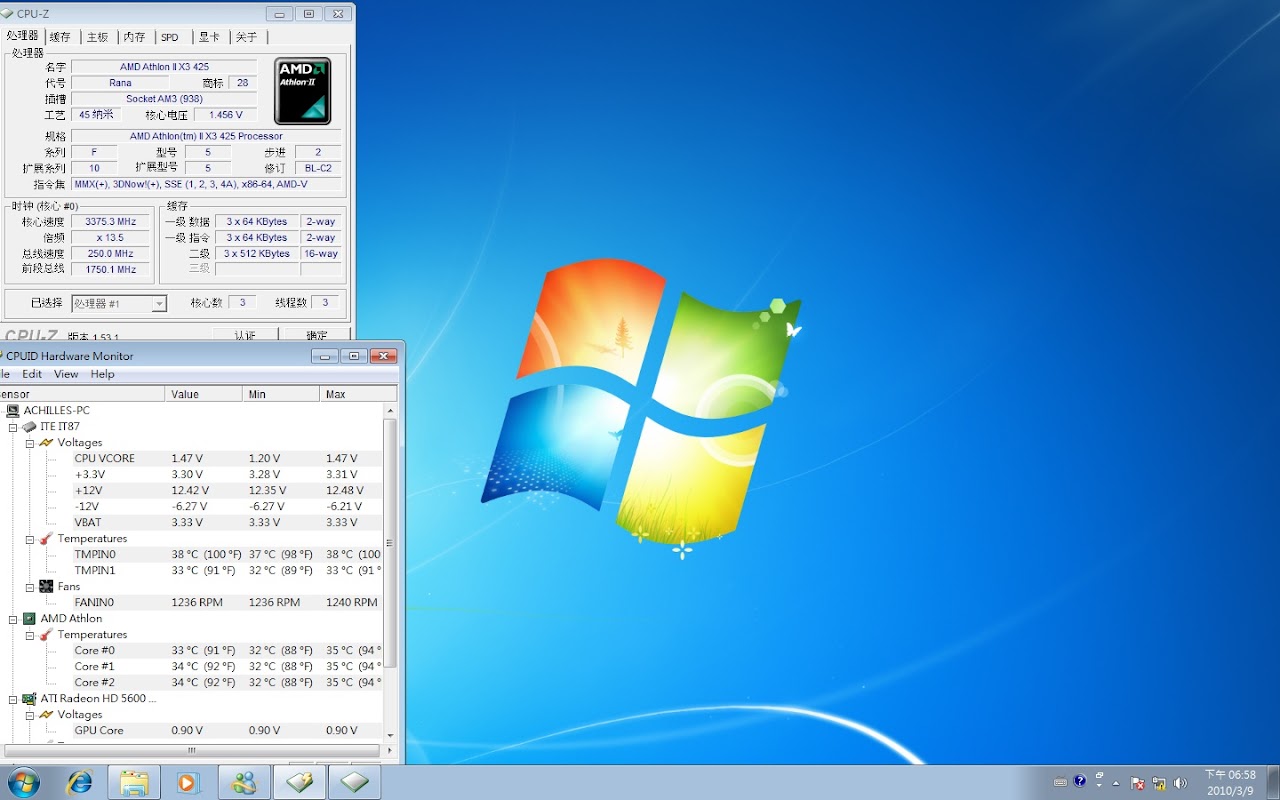The height and width of the screenshot is (800, 1280).
Task: Click the thermometer icon beside ITE Temperatures
Action: pyautogui.click(x=46, y=538)
